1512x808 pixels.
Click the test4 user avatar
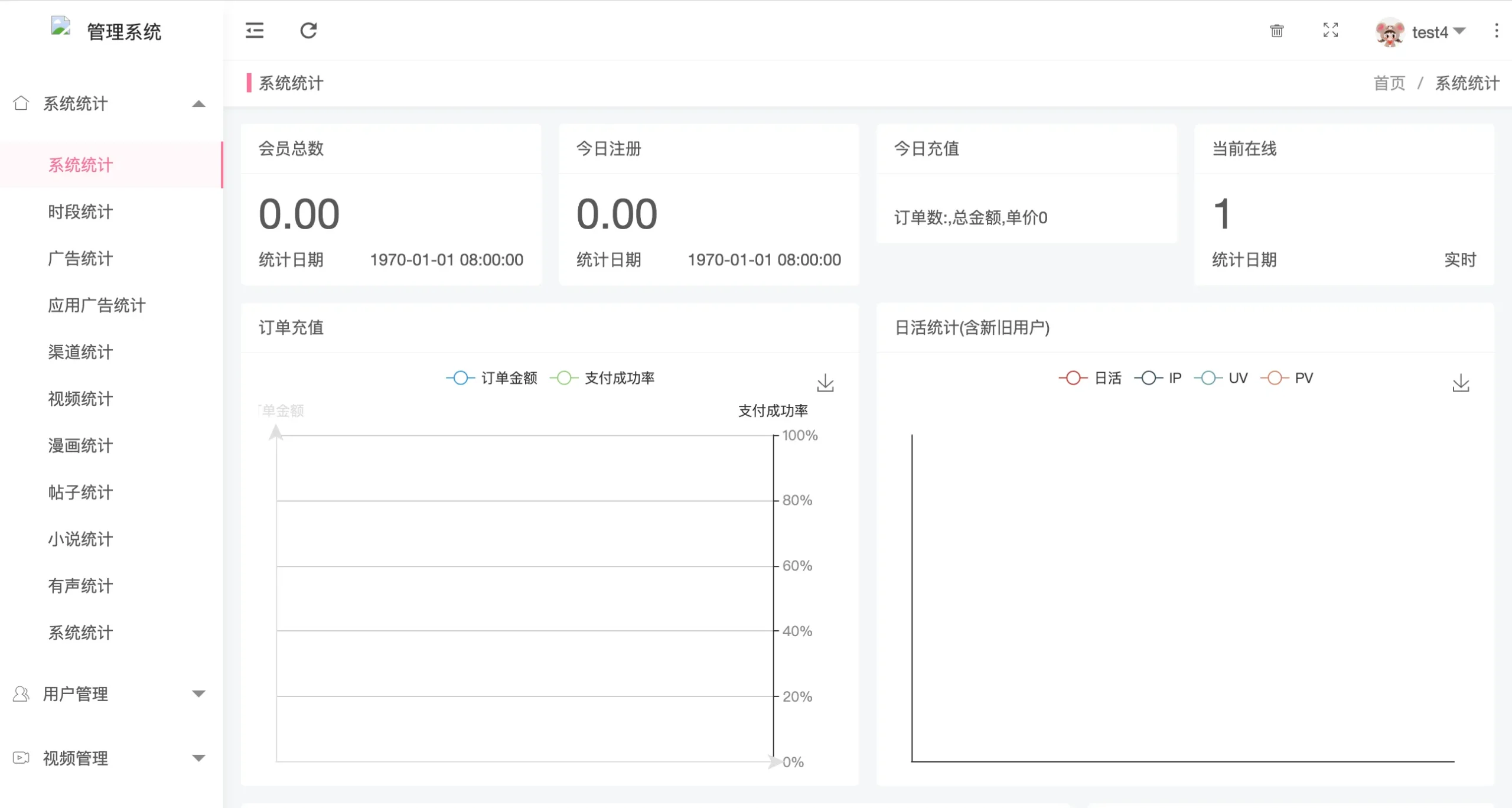point(1390,32)
